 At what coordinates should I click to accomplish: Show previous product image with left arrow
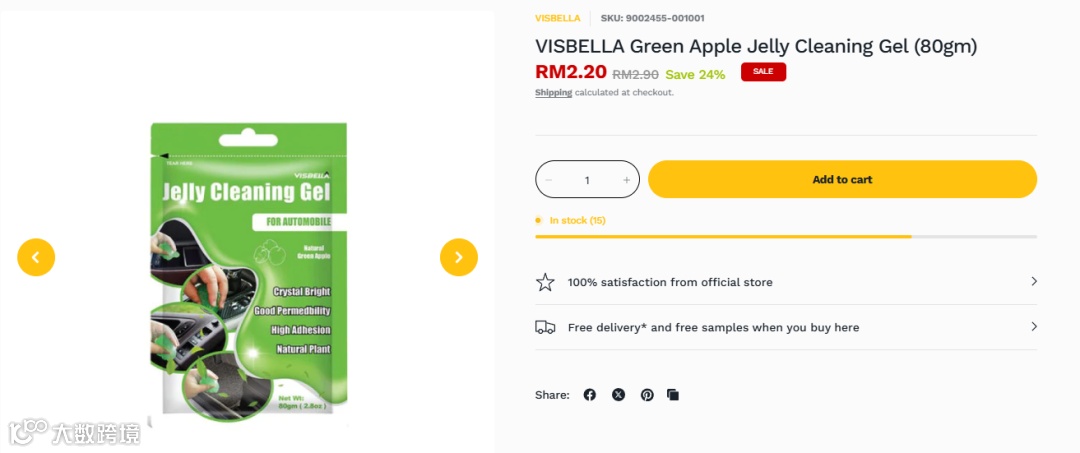point(36,257)
